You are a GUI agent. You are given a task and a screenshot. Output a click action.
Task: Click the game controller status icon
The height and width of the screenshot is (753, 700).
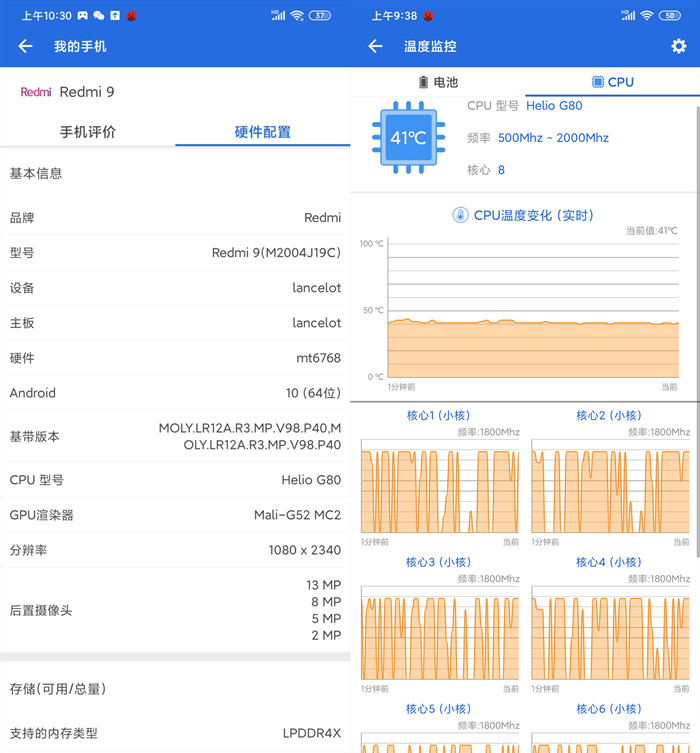pyautogui.click(x=83, y=15)
